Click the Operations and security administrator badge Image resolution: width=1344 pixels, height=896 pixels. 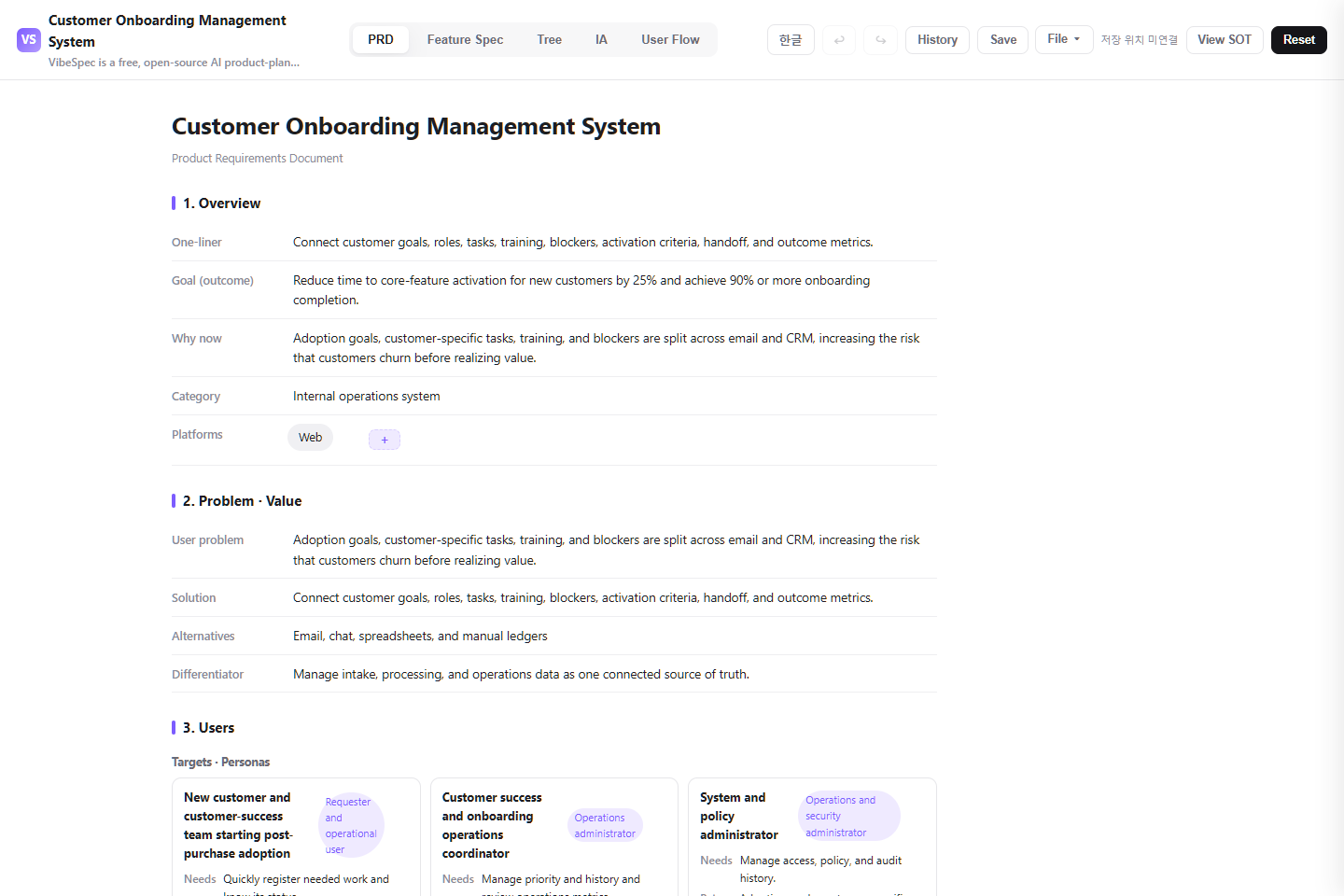pyautogui.click(x=848, y=817)
